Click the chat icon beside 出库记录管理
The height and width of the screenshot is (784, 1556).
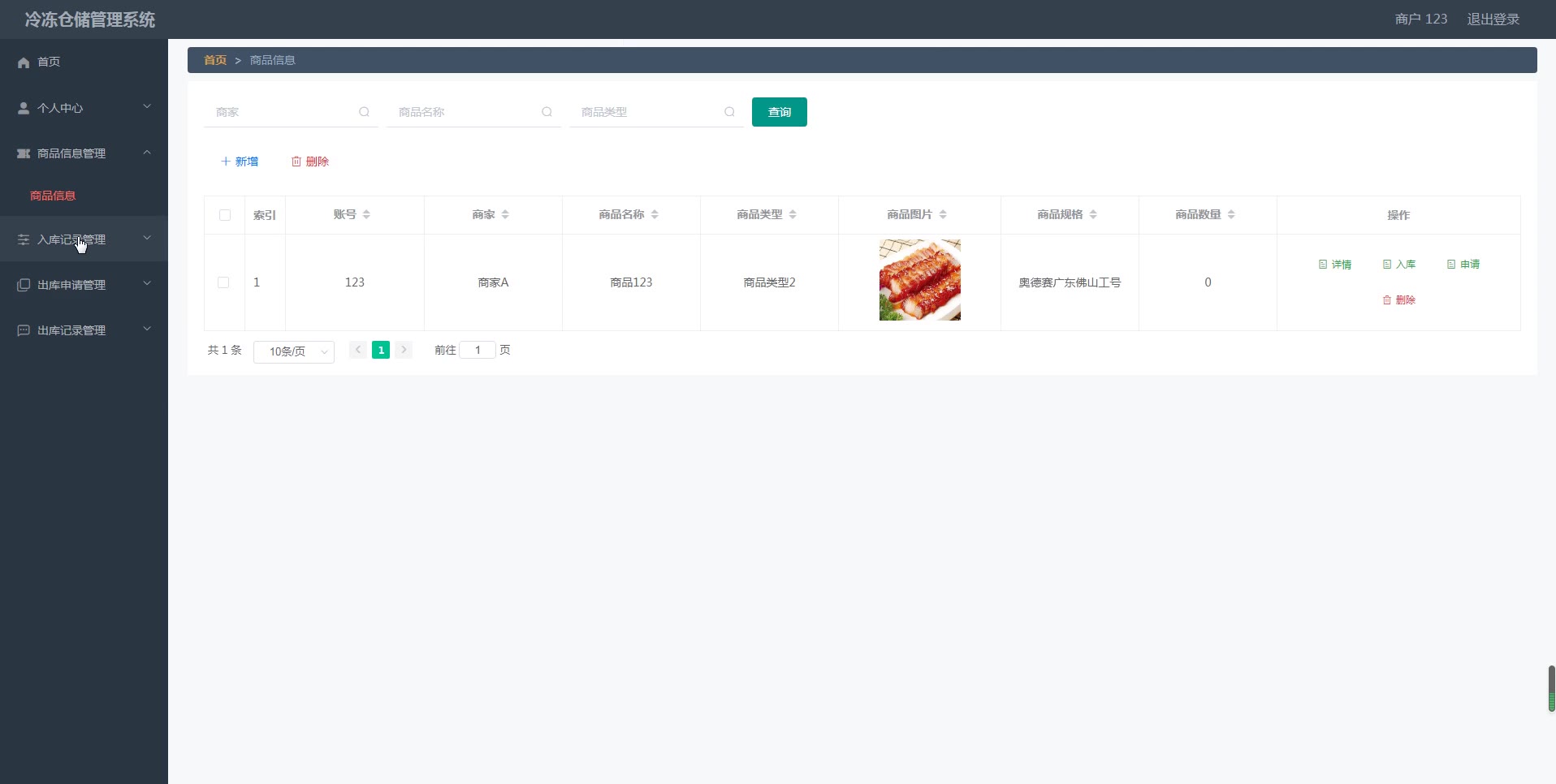(24, 330)
